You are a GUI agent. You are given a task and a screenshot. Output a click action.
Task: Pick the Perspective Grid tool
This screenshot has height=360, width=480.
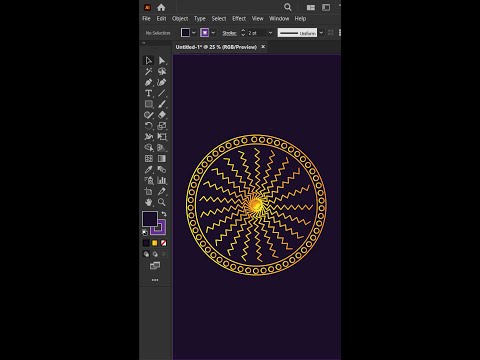coord(162,148)
